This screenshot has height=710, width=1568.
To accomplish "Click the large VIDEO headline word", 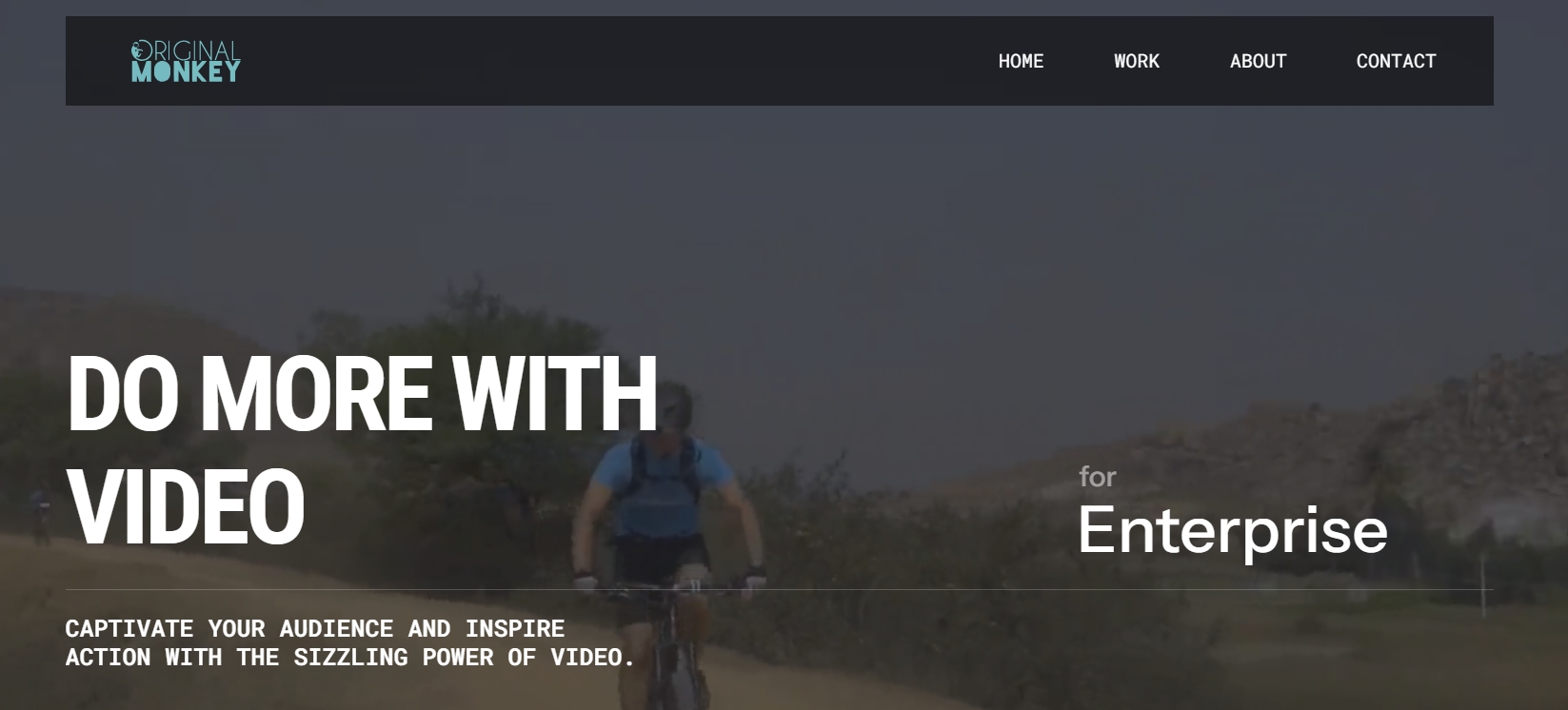I will (186, 506).
